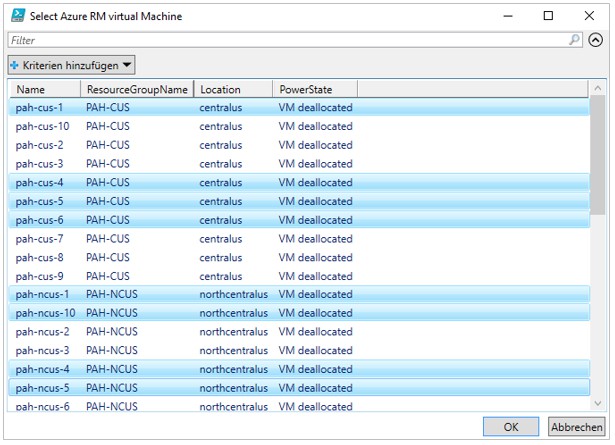Type in the Filter input field
This screenshot has height=445, width=615.
290,40
